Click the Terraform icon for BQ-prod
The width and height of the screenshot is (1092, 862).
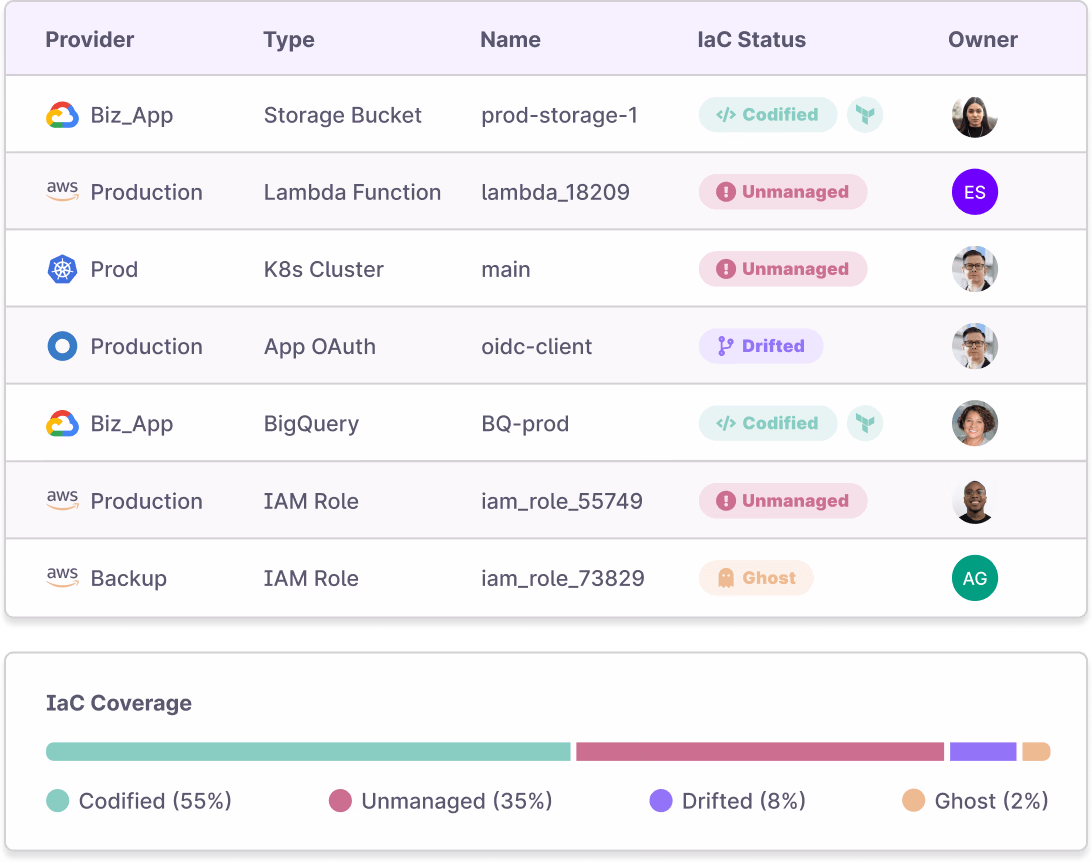(865, 423)
